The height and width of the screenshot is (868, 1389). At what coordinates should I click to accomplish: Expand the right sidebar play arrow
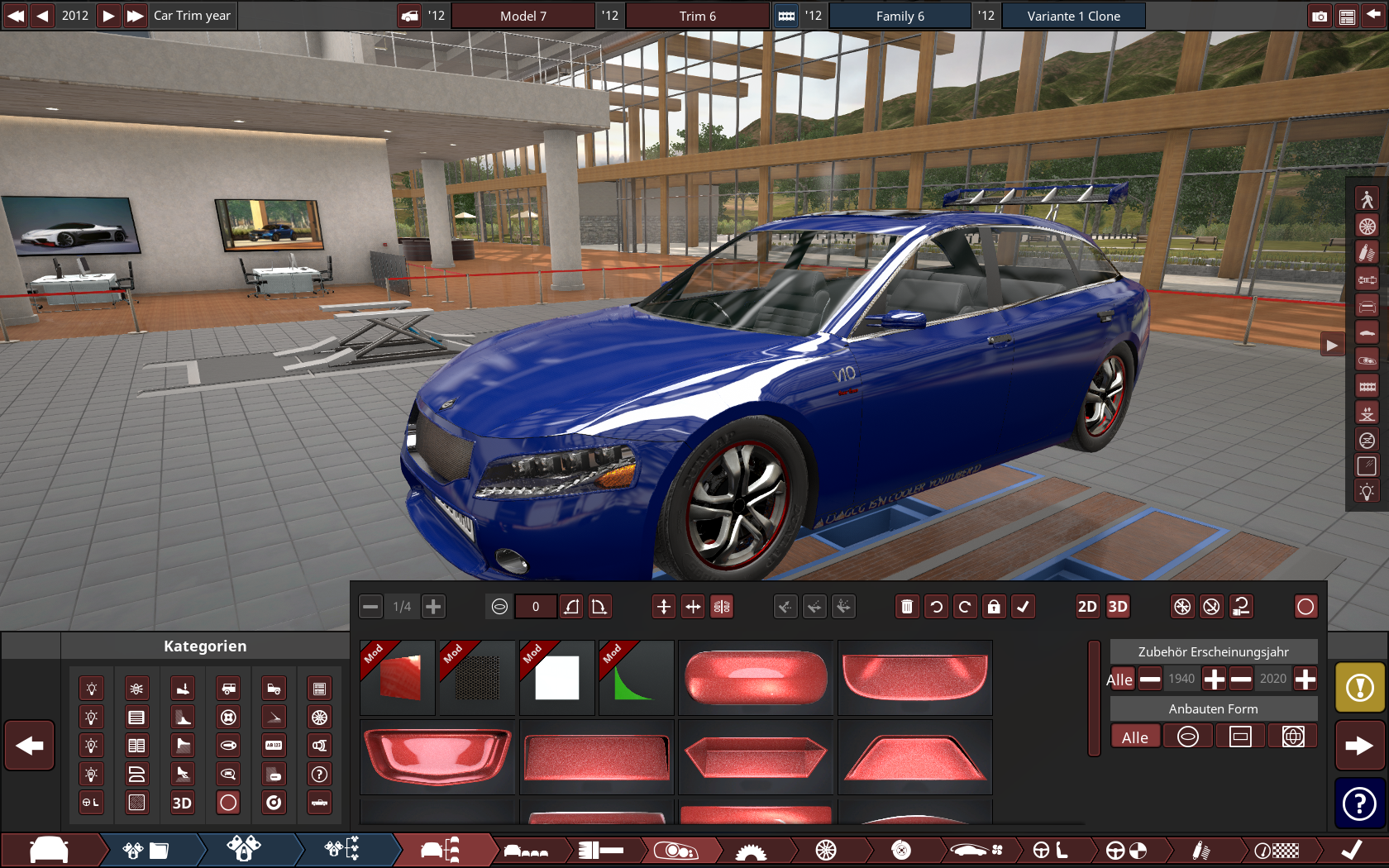1331,345
